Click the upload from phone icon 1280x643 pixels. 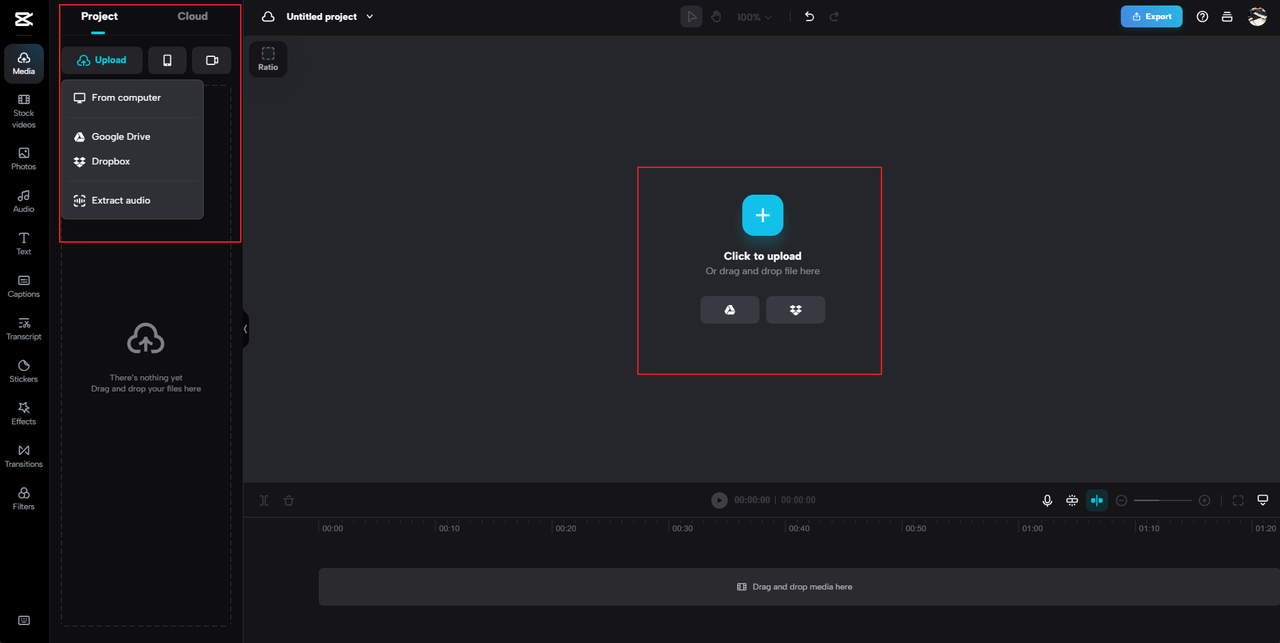(x=167, y=60)
